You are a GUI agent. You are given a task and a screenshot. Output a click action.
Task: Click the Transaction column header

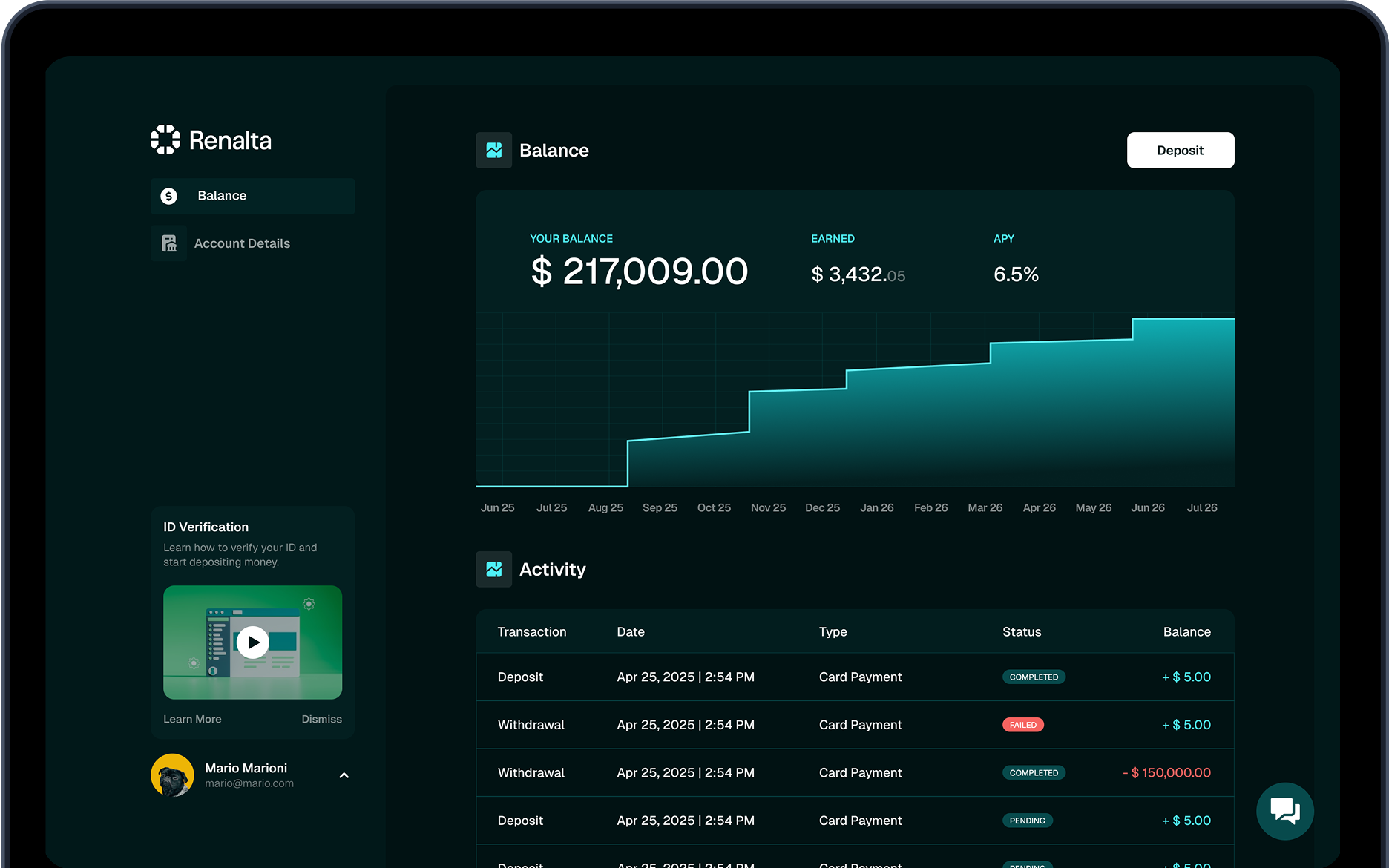pyautogui.click(x=532, y=631)
